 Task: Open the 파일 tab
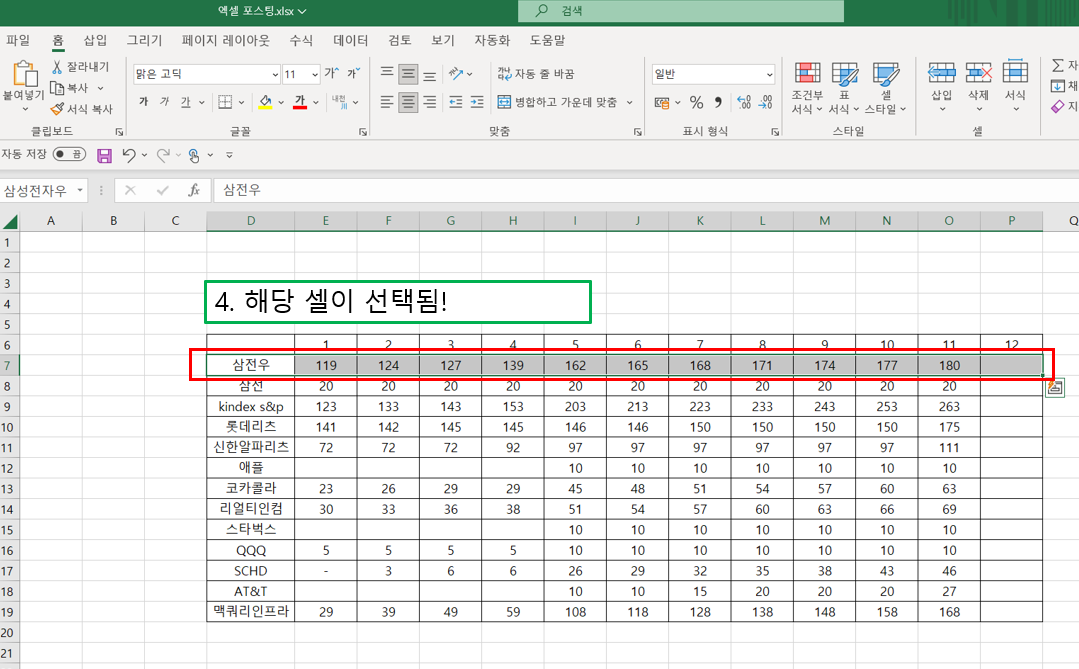(x=18, y=40)
